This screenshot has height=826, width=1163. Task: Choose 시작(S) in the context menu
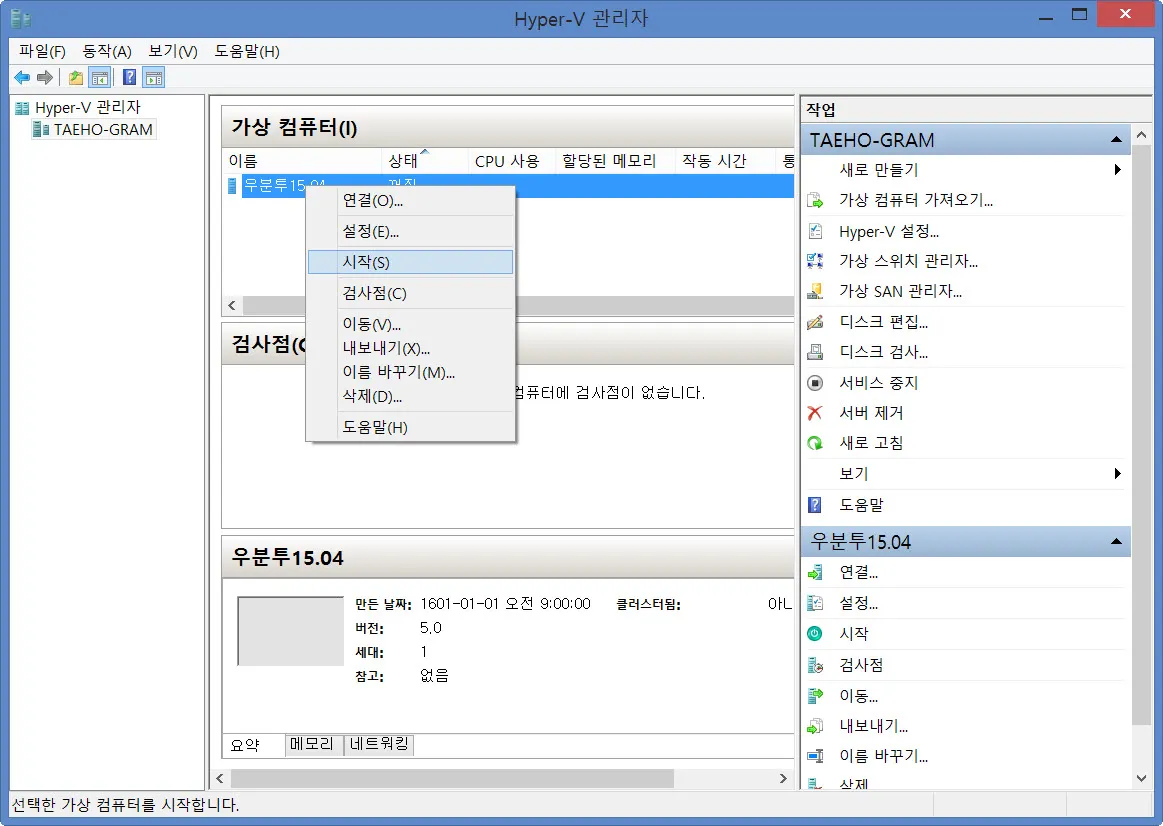[x=410, y=262]
